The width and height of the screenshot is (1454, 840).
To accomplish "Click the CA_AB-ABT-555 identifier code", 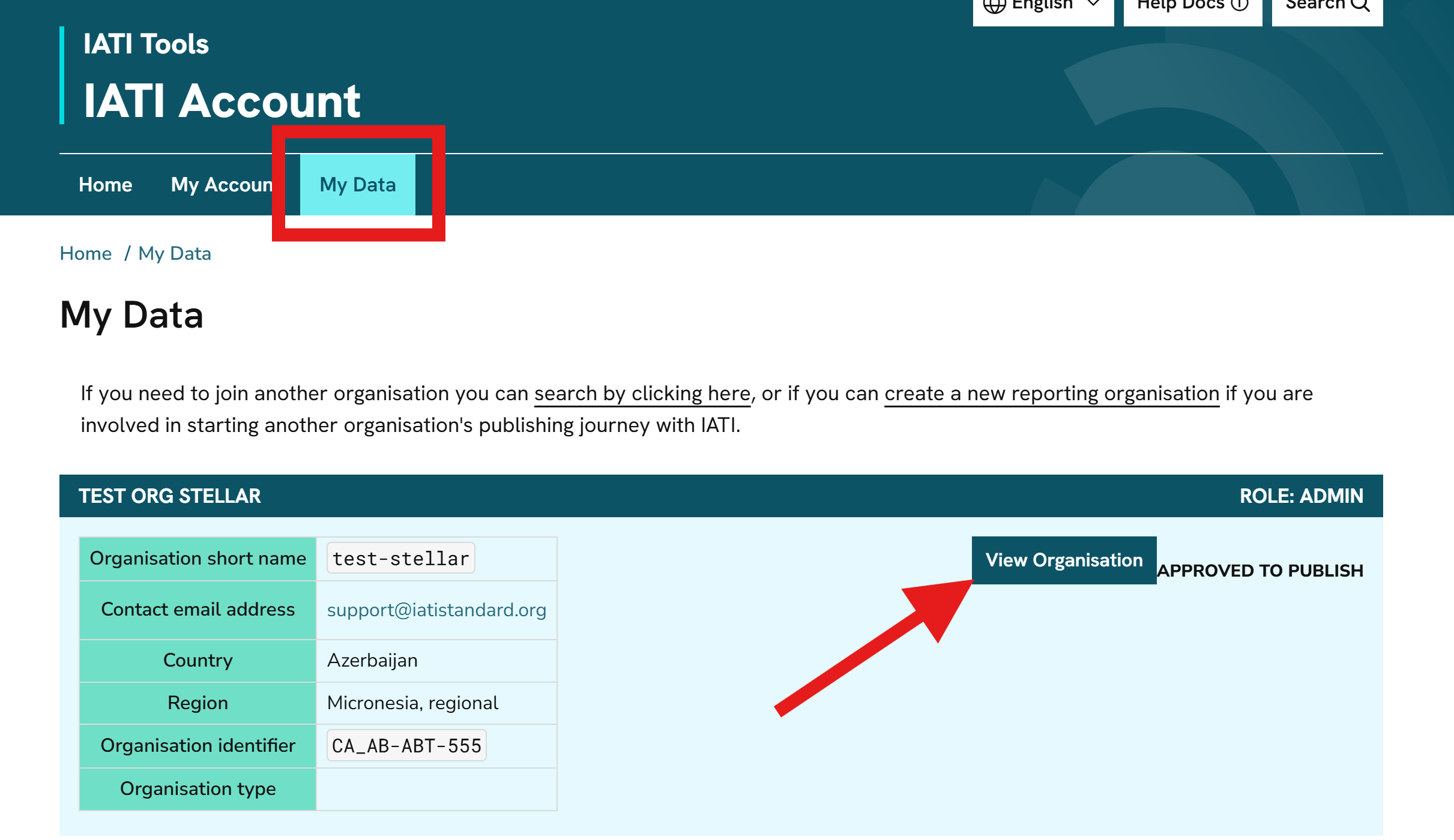I will tap(406, 746).
